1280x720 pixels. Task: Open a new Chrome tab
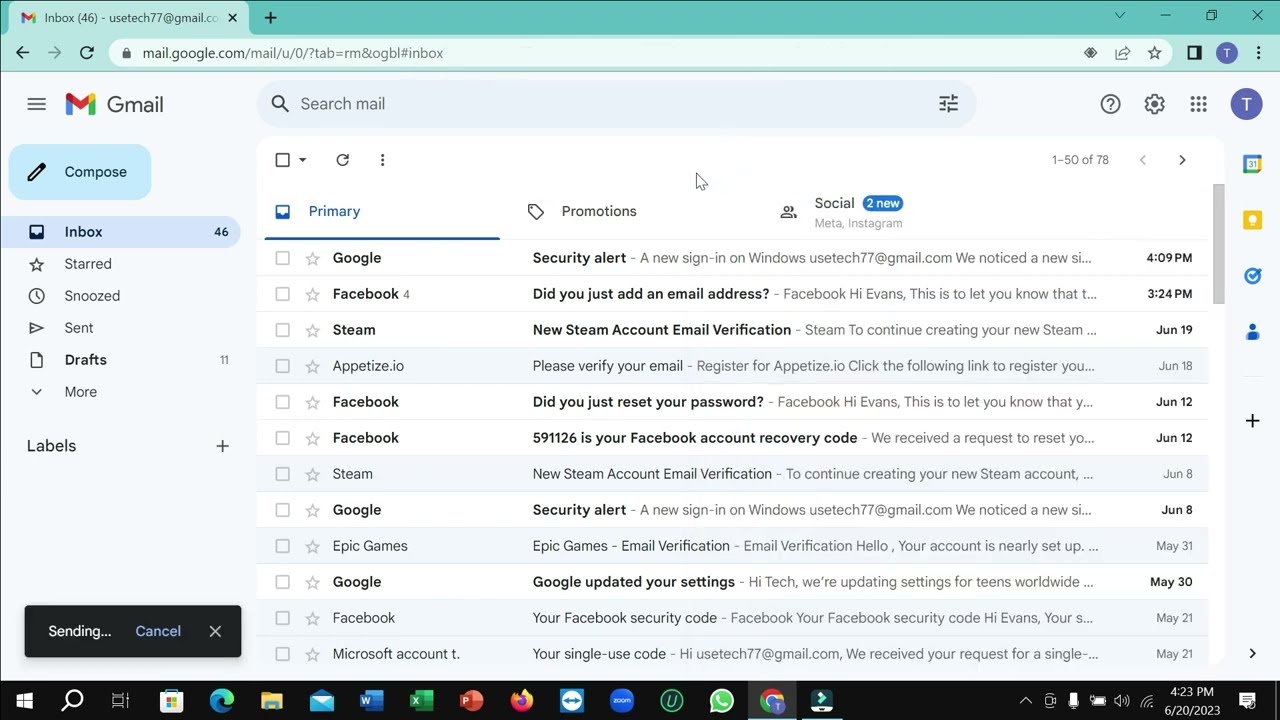pos(270,17)
